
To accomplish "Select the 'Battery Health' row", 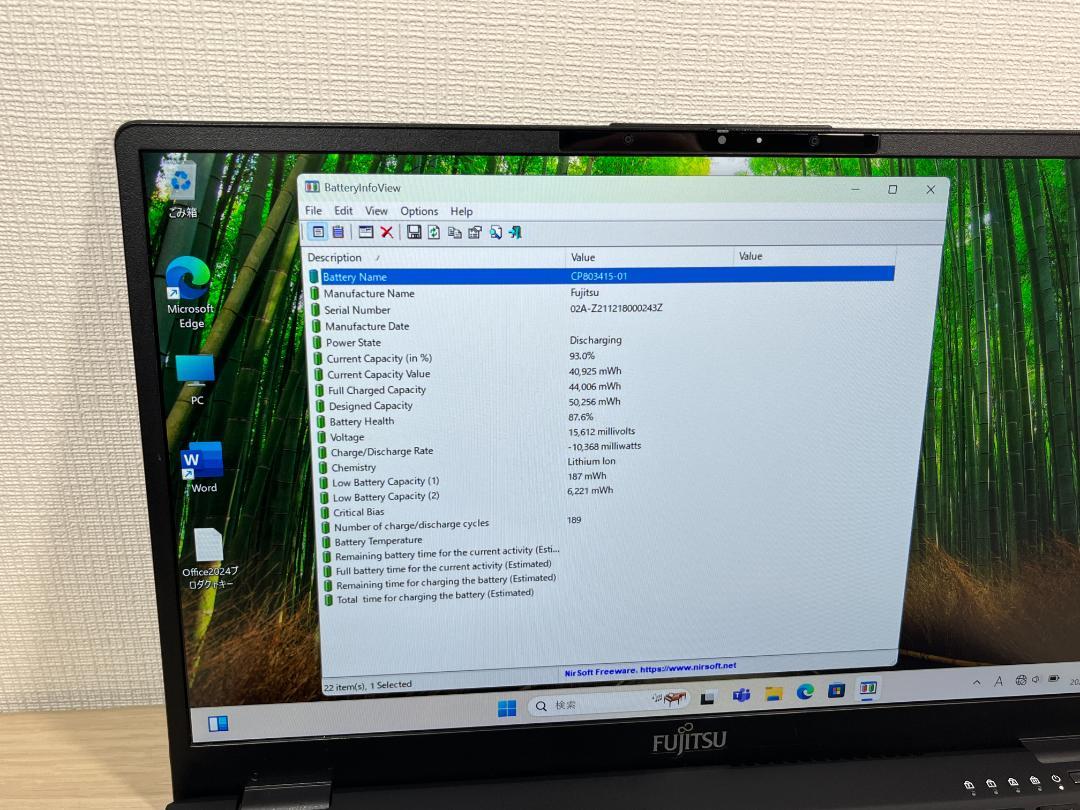I will pos(601,420).
